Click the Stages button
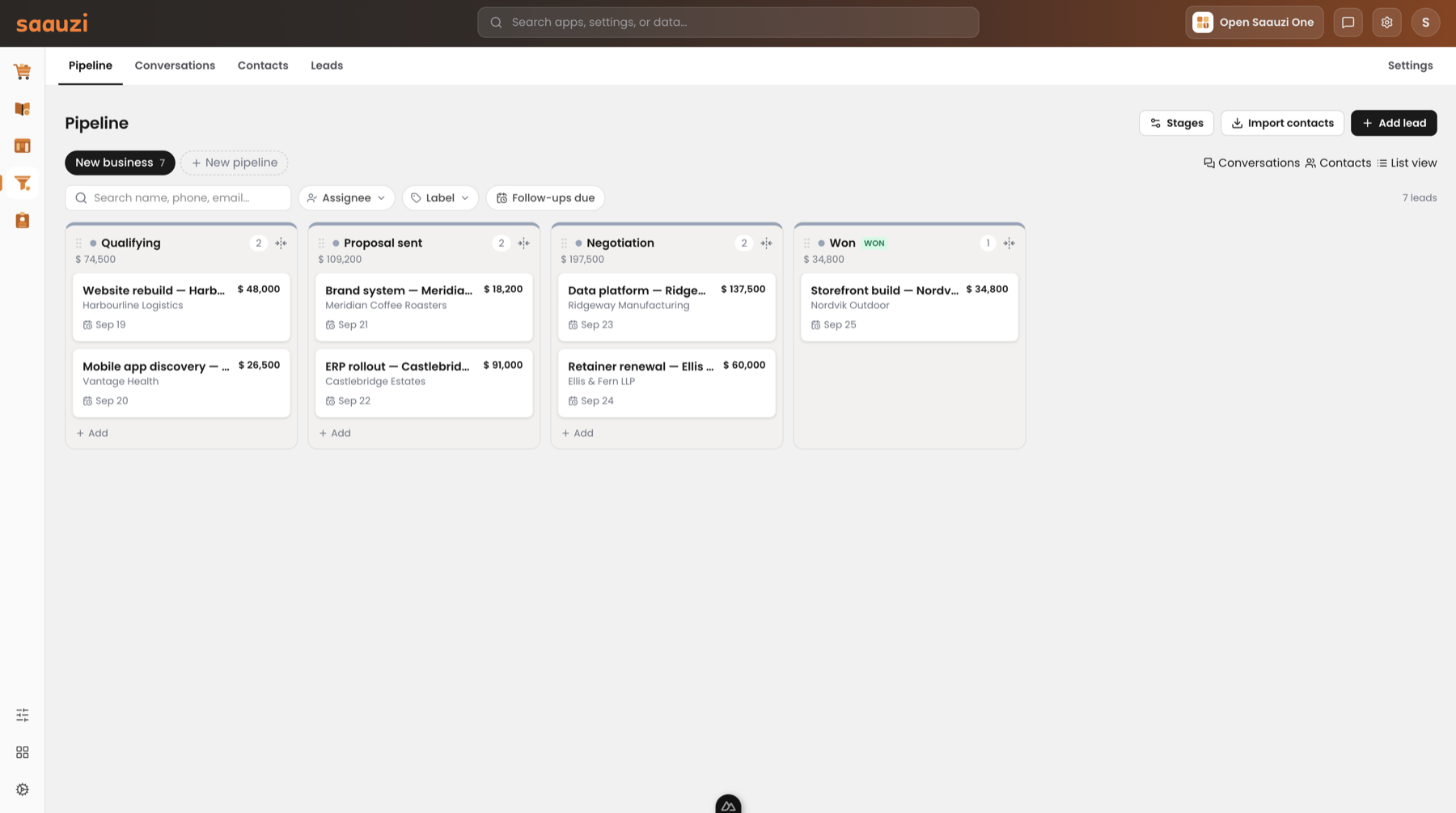The width and height of the screenshot is (1456, 813). click(x=1176, y=123)
